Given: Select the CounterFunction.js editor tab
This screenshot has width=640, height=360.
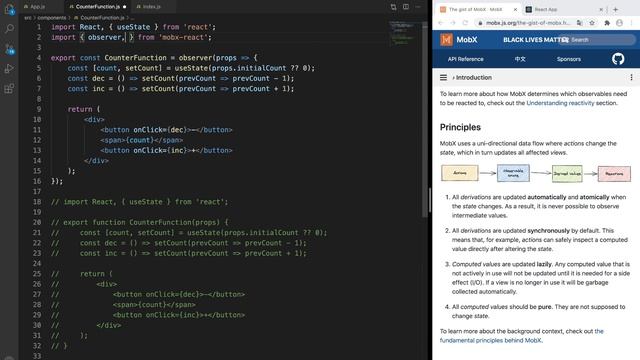Looking at the screenshot, I should pyautogui.click(x=98, y=7).
